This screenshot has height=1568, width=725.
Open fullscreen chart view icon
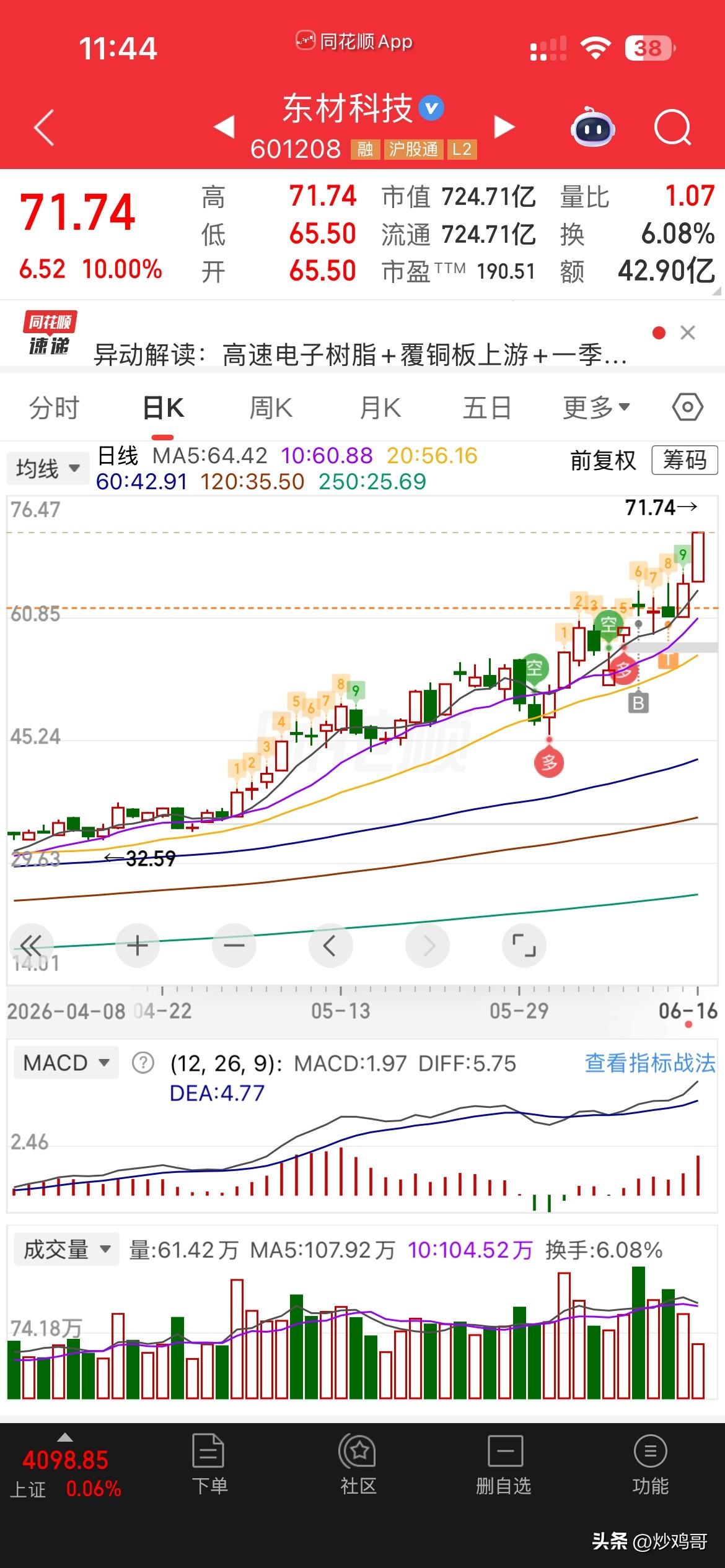point(524,946)
